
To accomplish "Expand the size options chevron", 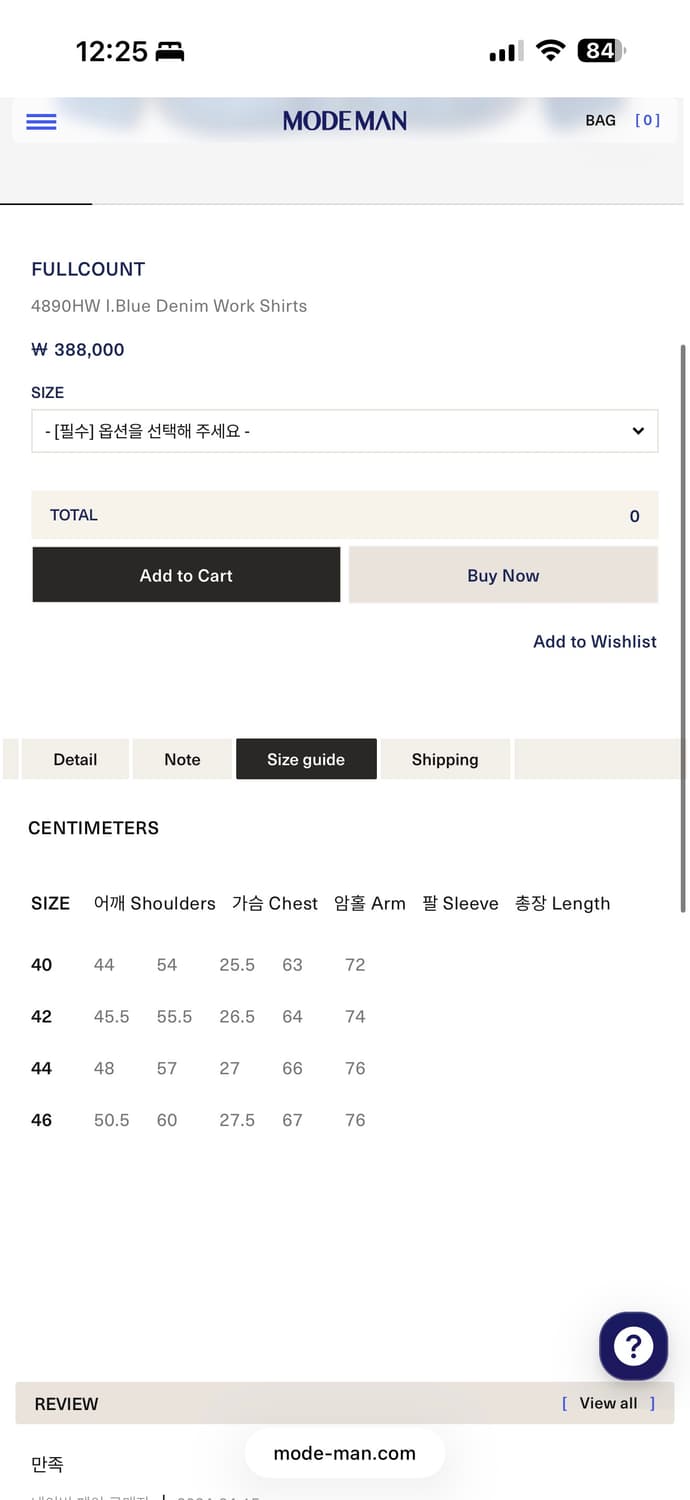I will [x=638, y=431].
